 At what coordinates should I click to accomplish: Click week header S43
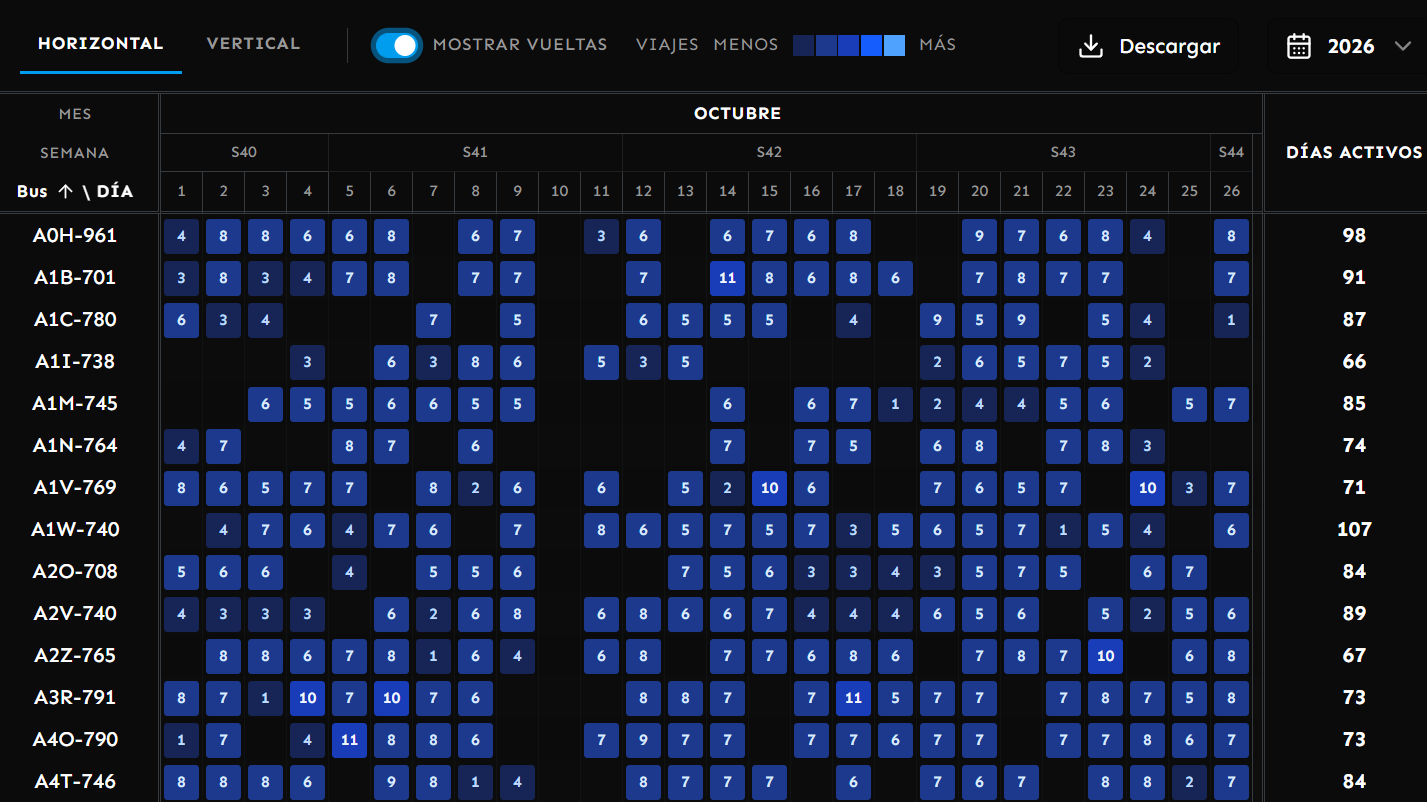1063,152
